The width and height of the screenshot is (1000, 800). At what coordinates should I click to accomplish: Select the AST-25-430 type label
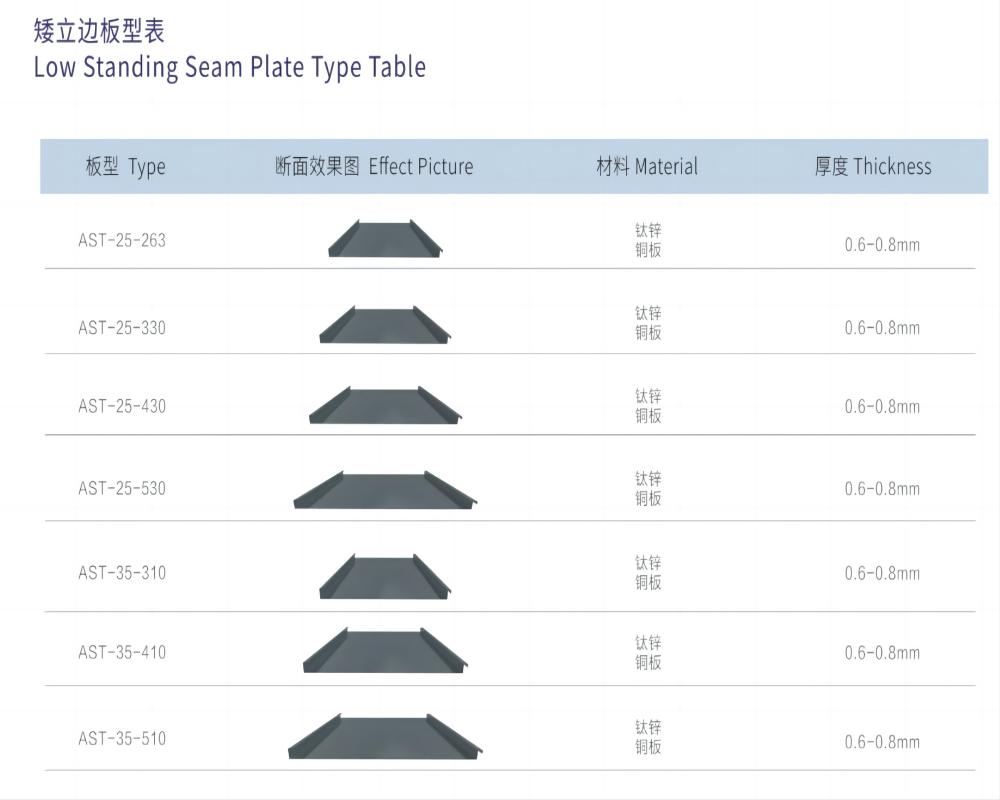(x=122, y=406)
